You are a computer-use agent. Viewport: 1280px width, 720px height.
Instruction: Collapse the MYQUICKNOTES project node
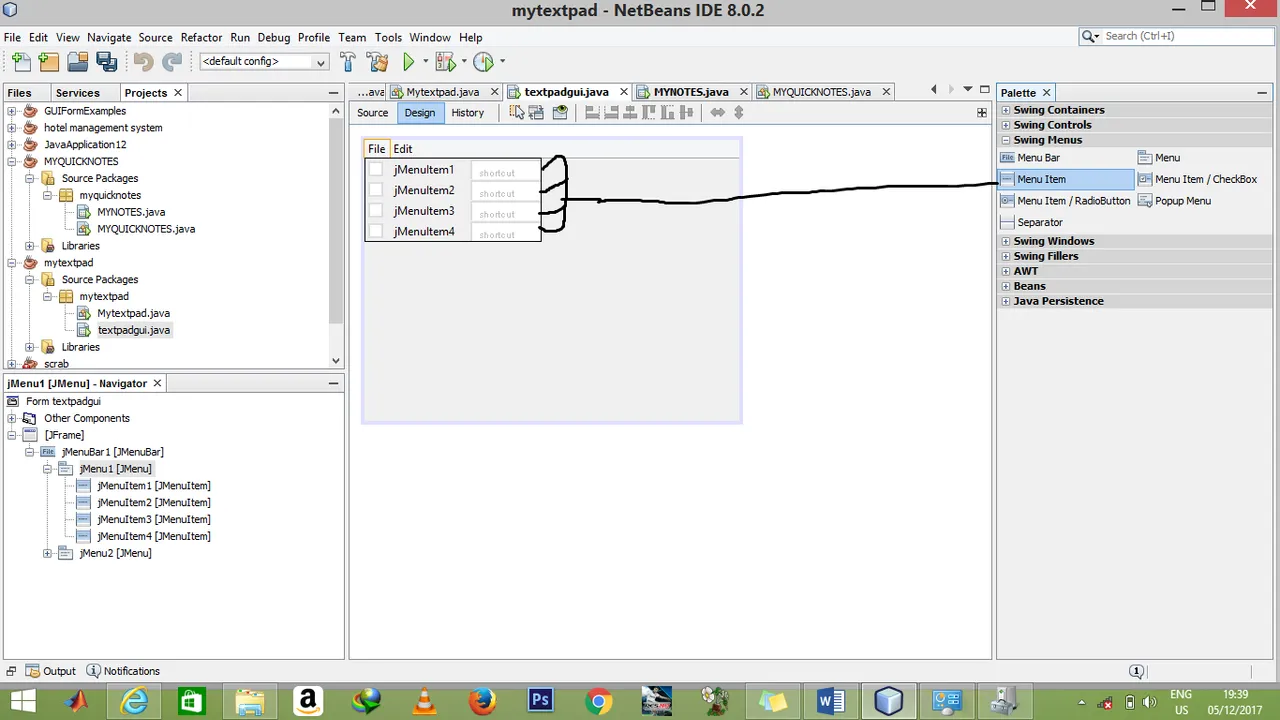tap(12, 161)
